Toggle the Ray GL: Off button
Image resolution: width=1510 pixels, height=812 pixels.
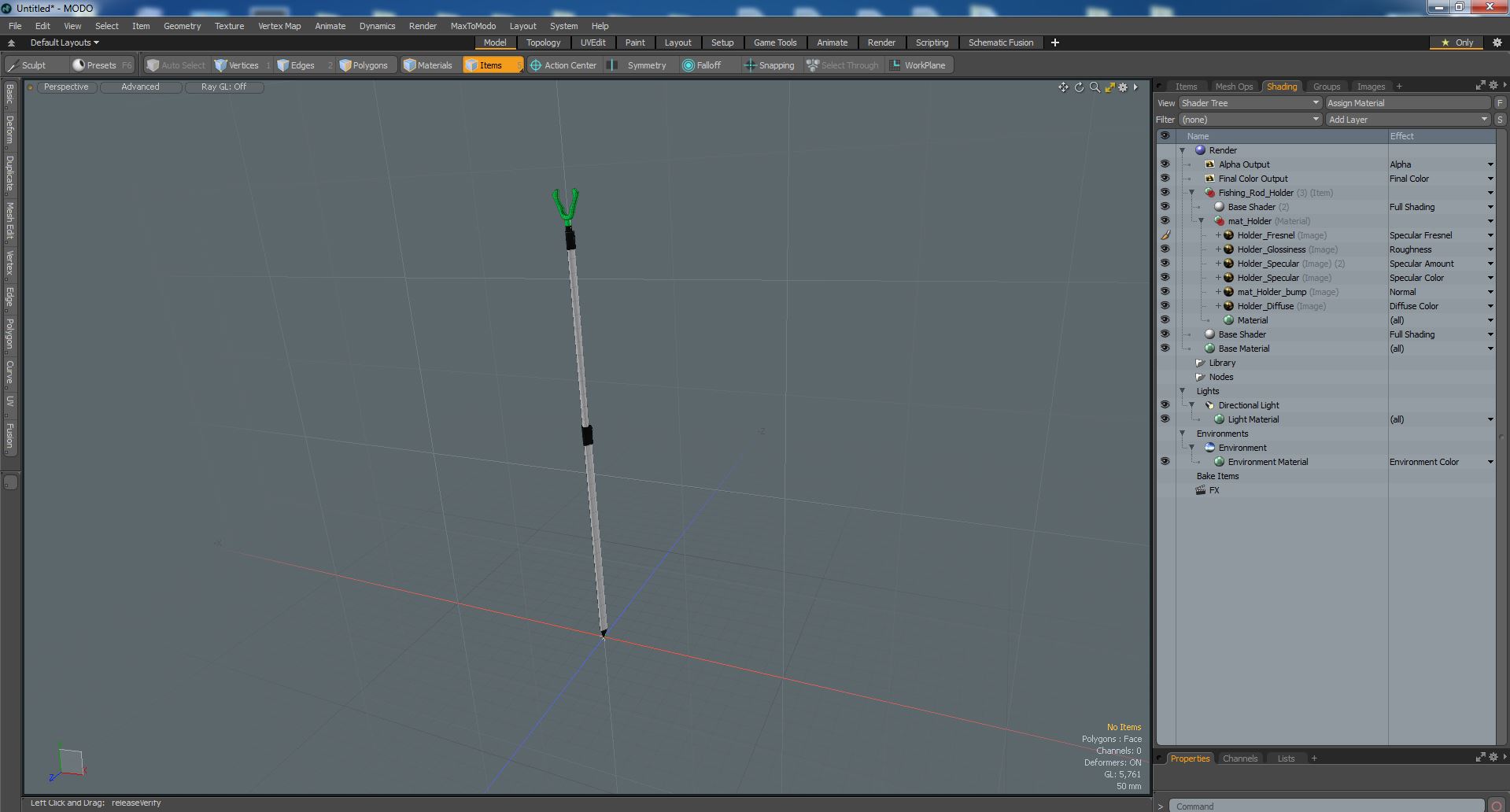coord(223,87)
